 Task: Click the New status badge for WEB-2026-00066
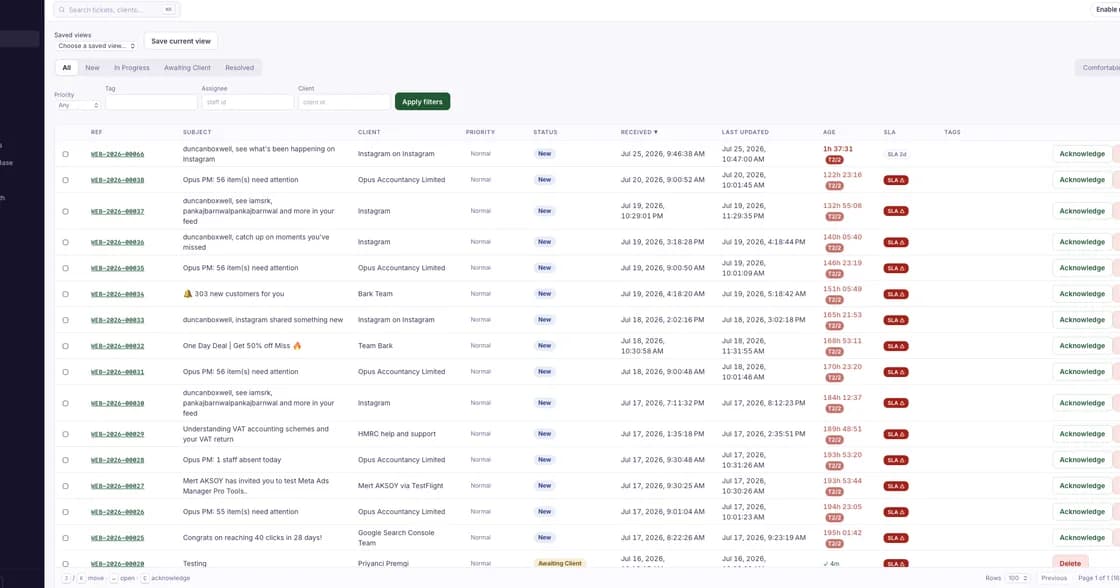click(x=544, y=154)
